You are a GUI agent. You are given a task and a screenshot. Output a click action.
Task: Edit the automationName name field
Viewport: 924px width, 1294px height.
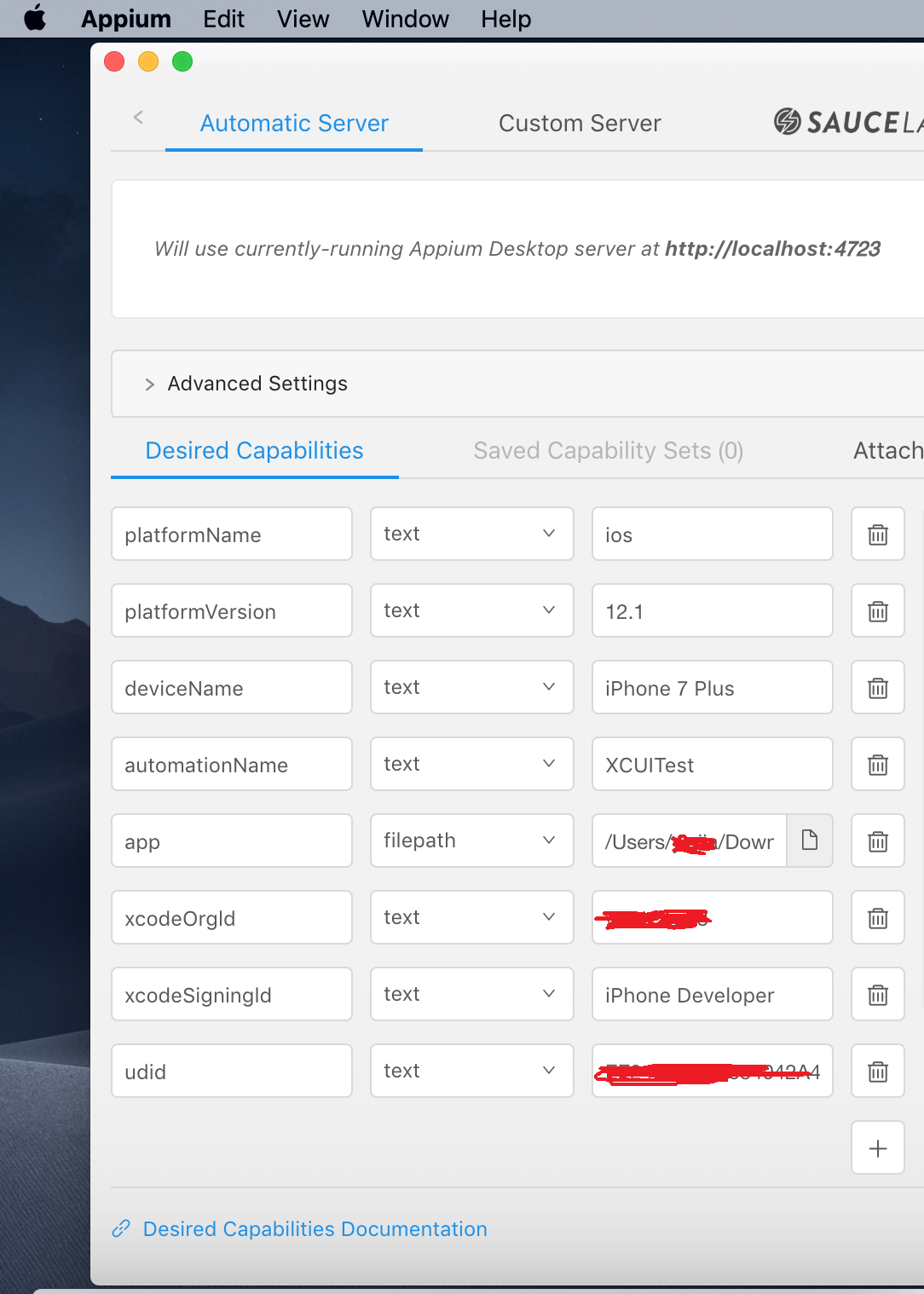[x=232, y=765]
